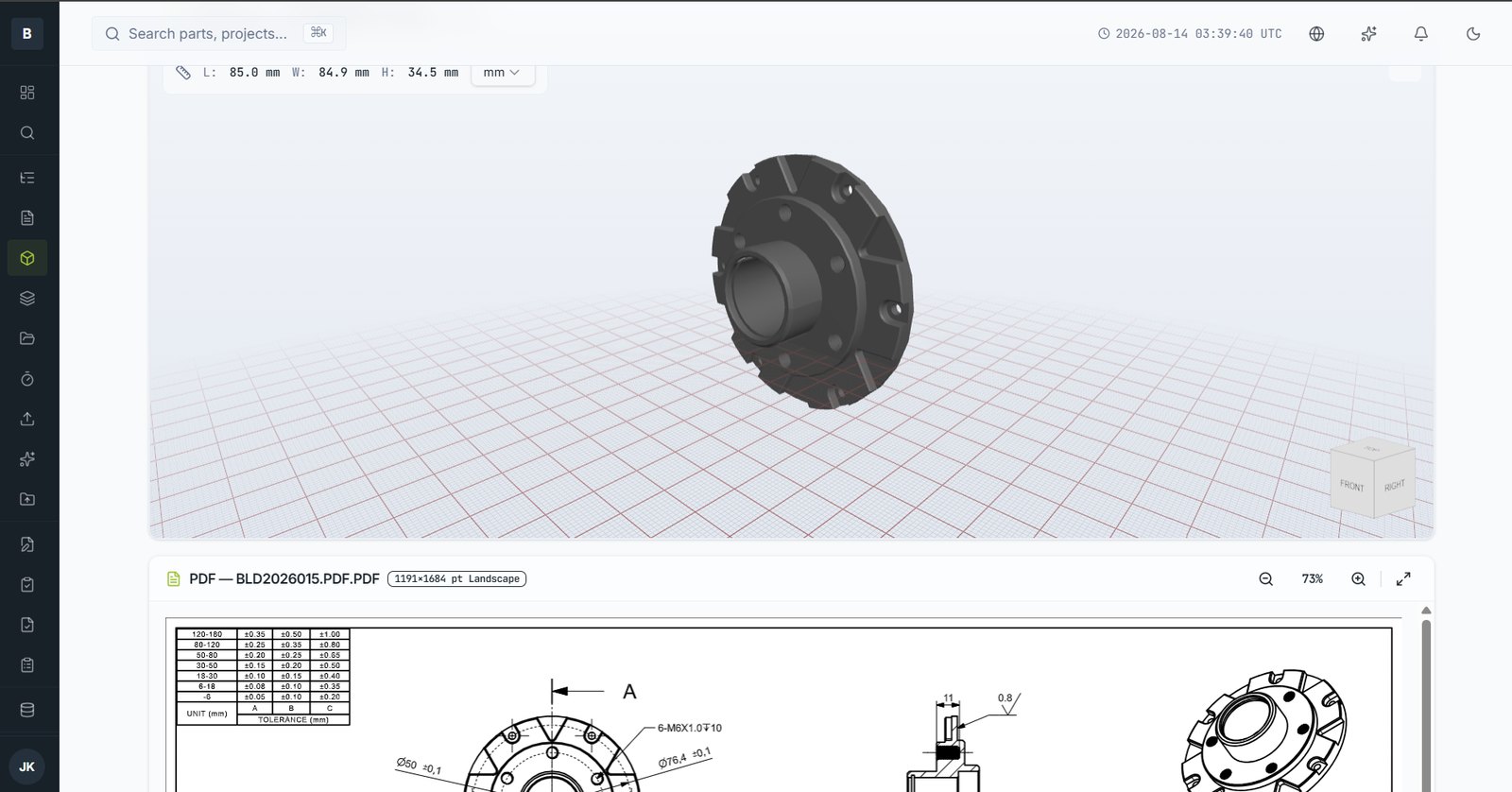This screenshot has height=792, width=1512.
Task: Click the sidebar search magnifier icon
Action: click(27, 133)
